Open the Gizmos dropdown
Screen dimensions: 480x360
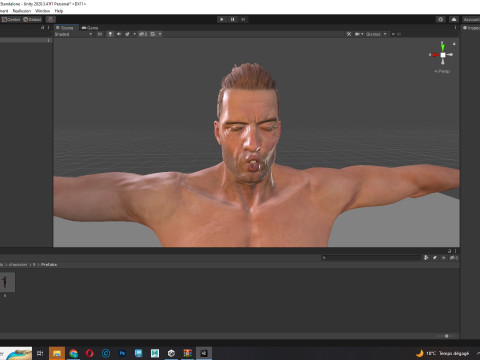pos(376,34)
